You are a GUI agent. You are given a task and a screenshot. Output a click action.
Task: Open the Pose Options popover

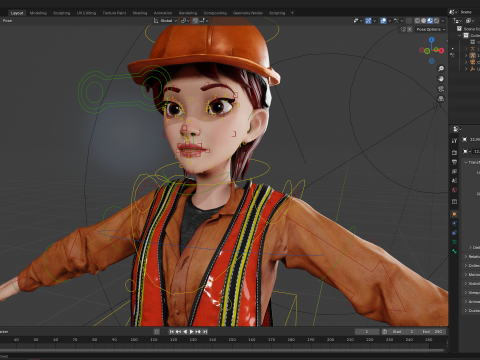(431, 29)
